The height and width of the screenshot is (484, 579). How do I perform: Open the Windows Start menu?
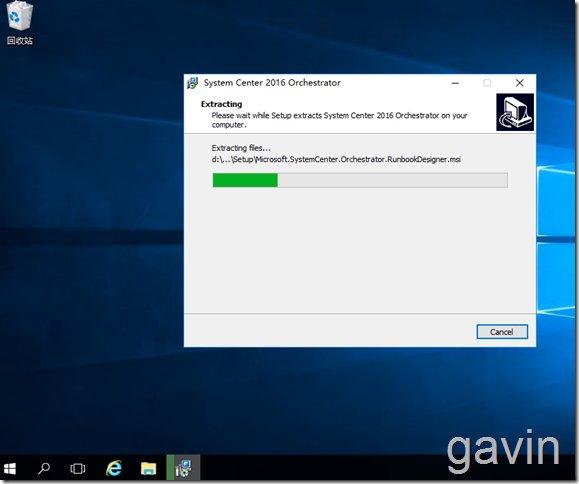tap(10, 468)
